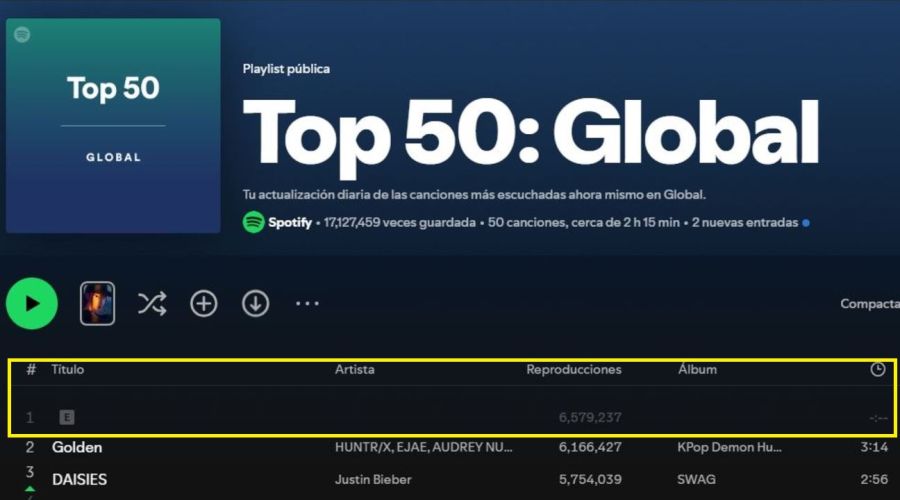Open the SWAG album link
The height and width of the screenshot is (500, 900).
click(696, 479)
